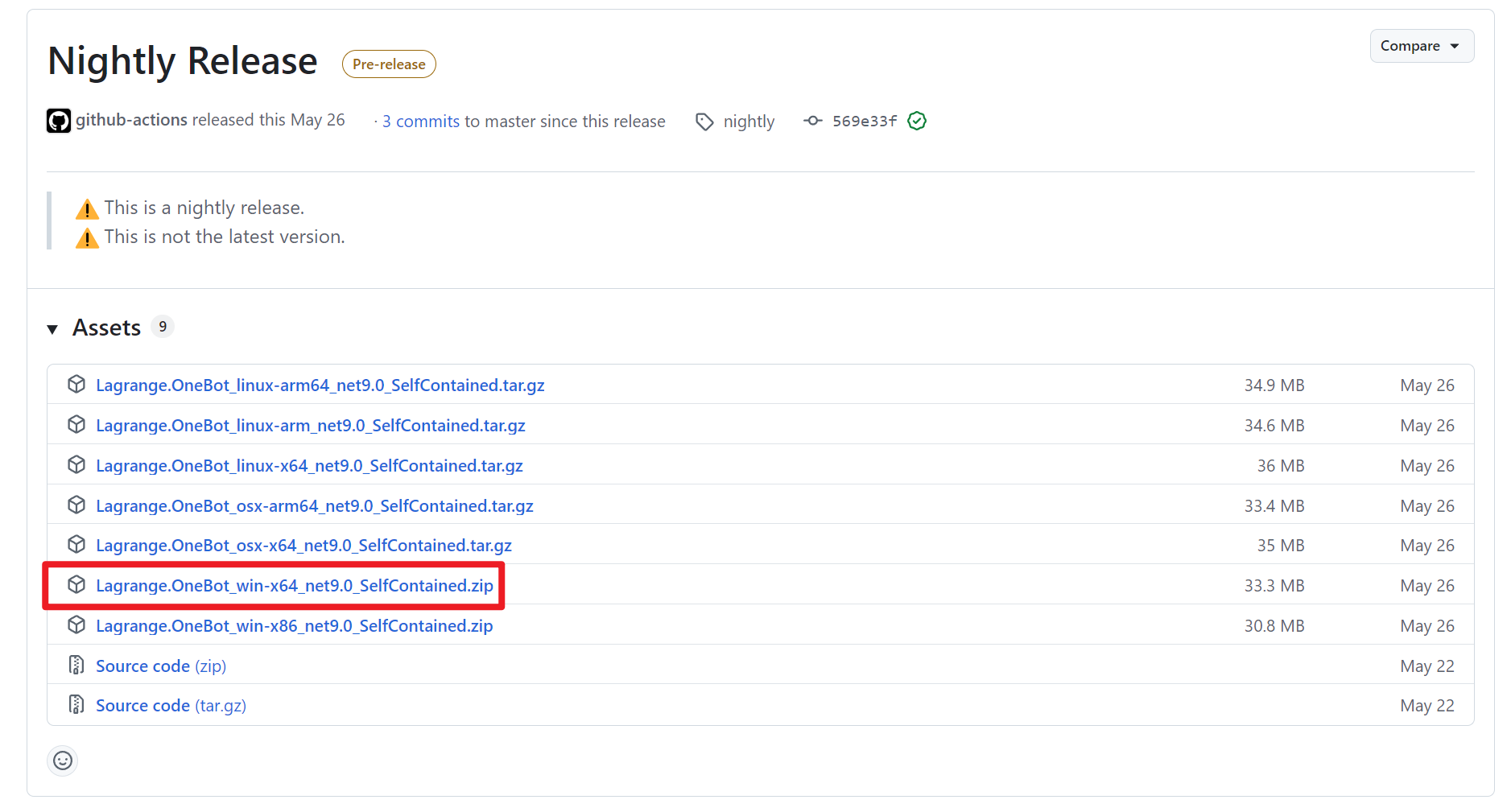Click the nightly tag icon
Image resolution: width=1511 pixels, height=812 pixels.
pyautogui.click(x=704, y=122)
